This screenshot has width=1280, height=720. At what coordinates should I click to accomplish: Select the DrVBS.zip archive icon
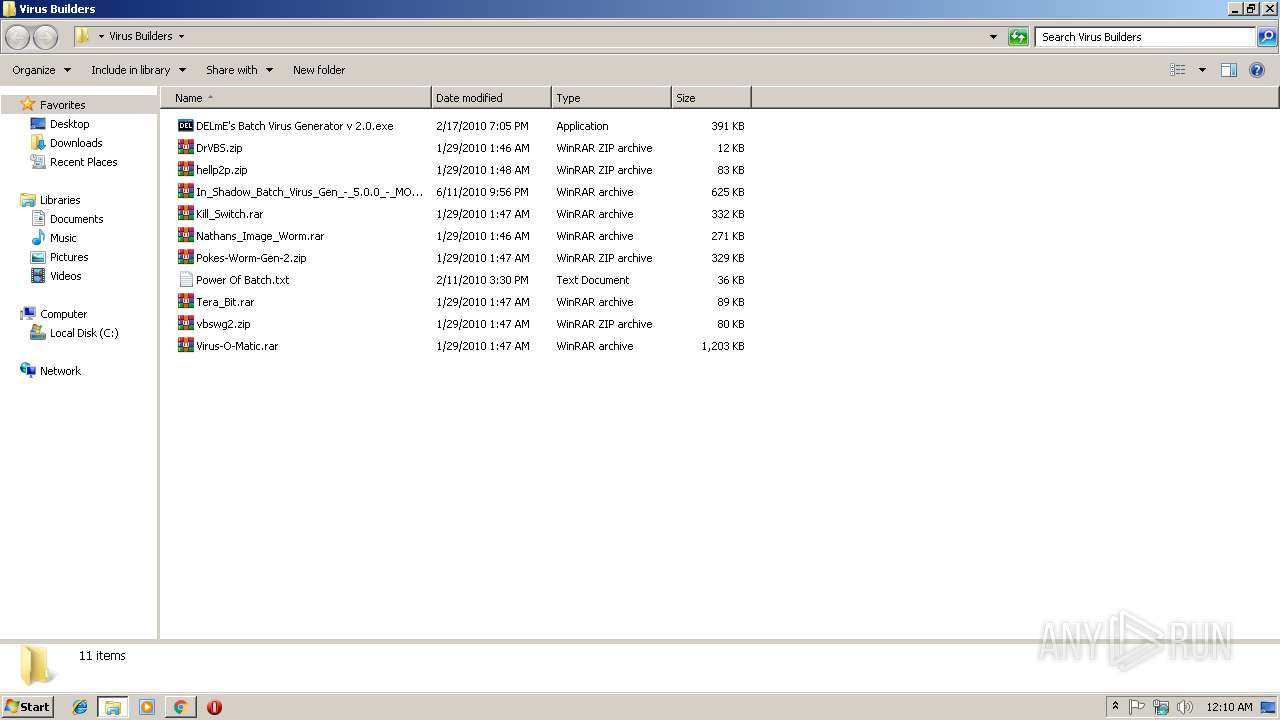tap(186, 148)
